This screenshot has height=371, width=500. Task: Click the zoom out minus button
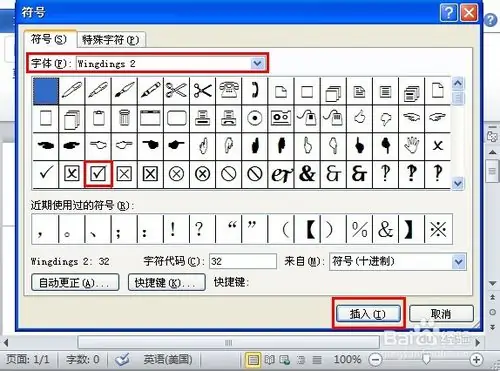tap(375, 360)
